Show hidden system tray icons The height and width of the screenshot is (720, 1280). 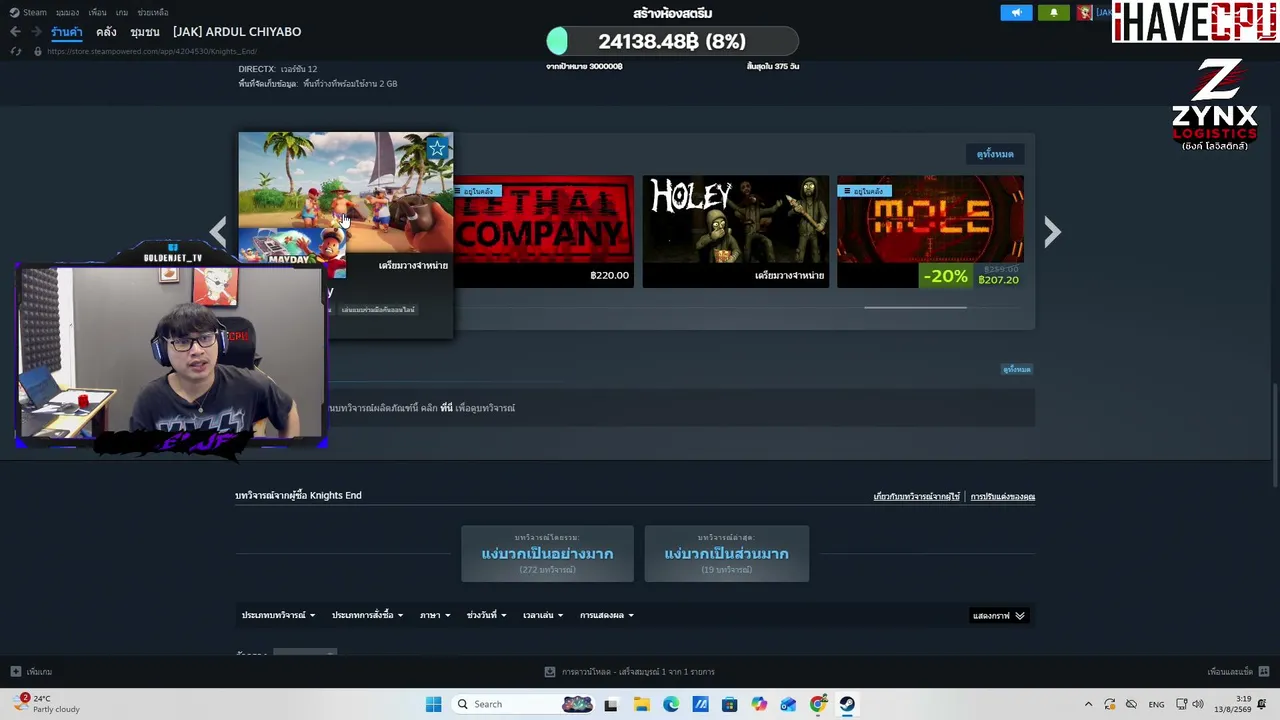point(1088,704)
